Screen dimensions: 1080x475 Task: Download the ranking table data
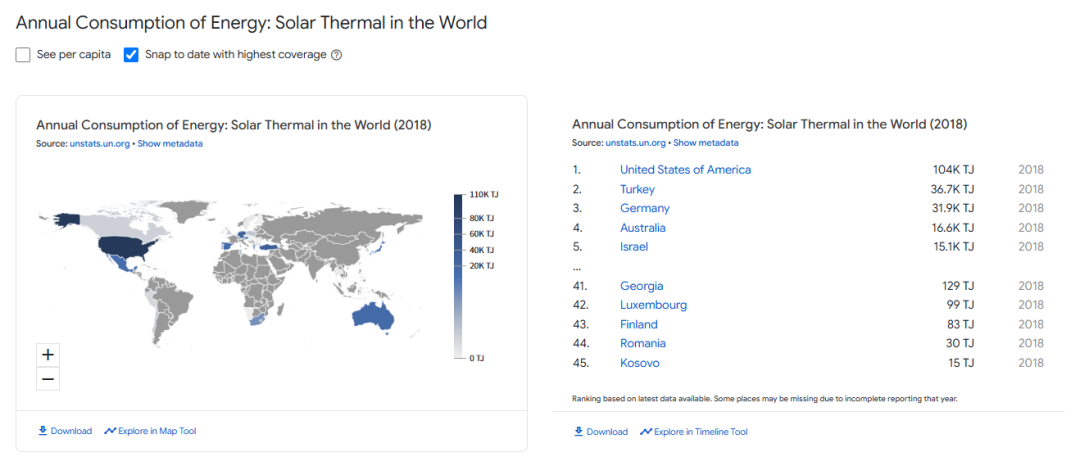[x=601, y=432]
